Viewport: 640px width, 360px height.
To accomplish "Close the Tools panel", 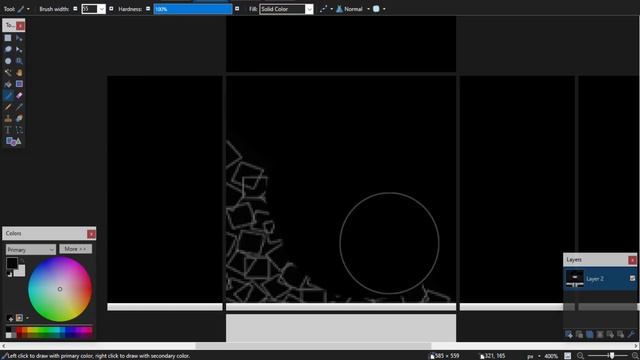I will click(x=20, y=26).
